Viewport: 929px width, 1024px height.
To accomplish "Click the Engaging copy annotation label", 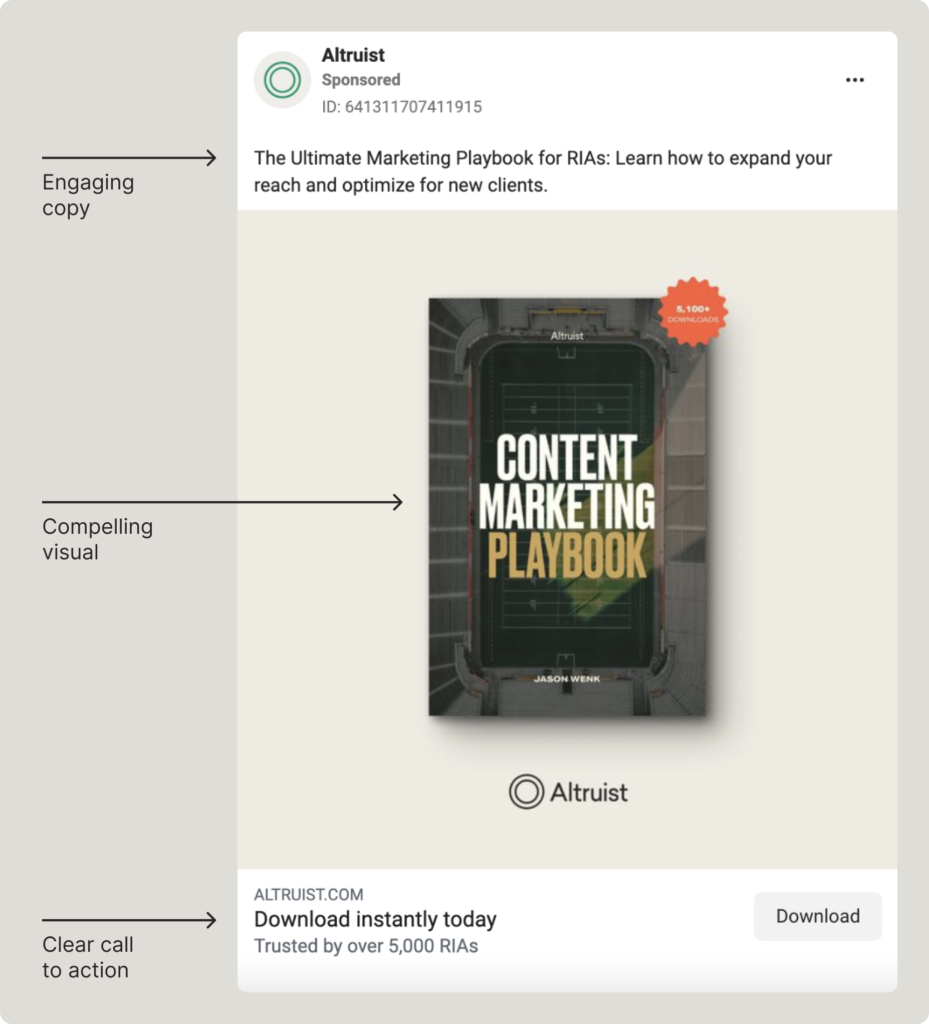I will click(87, 195).
